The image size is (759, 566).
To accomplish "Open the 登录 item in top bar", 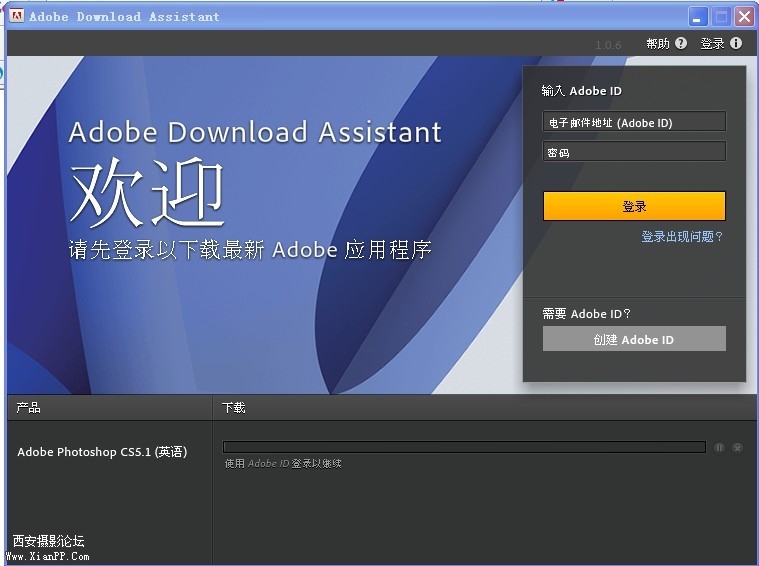I will [713, 44].
